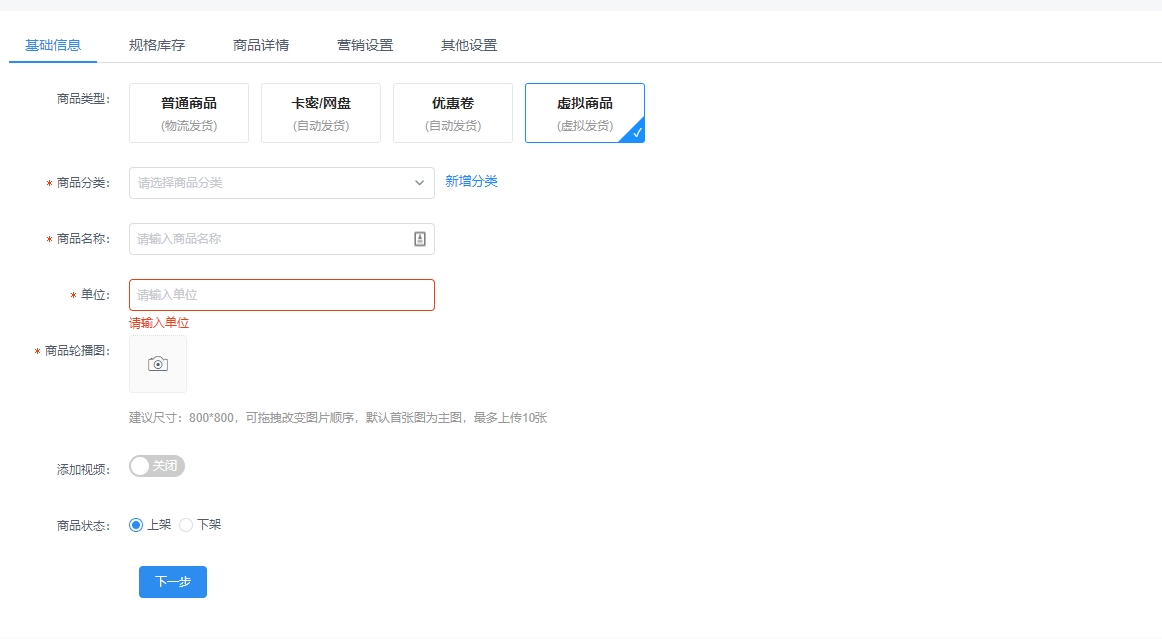
Task: Click the chevron arrow in category selector
Action: (x=419, y=183)
